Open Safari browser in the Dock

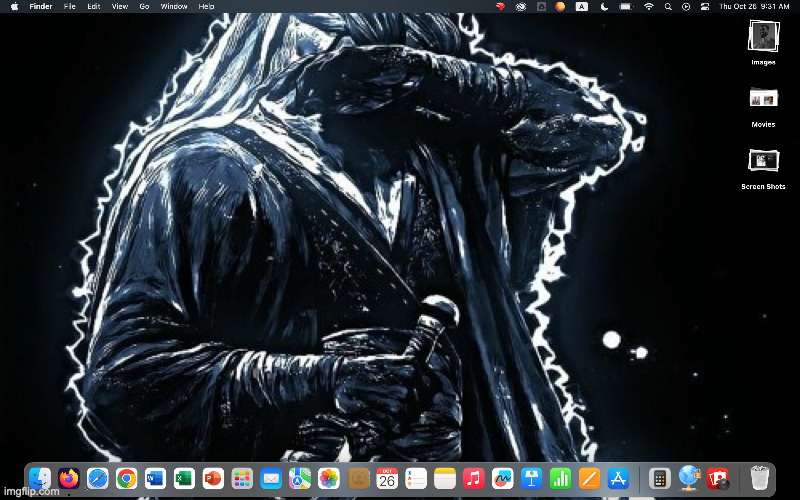[97, 479]
